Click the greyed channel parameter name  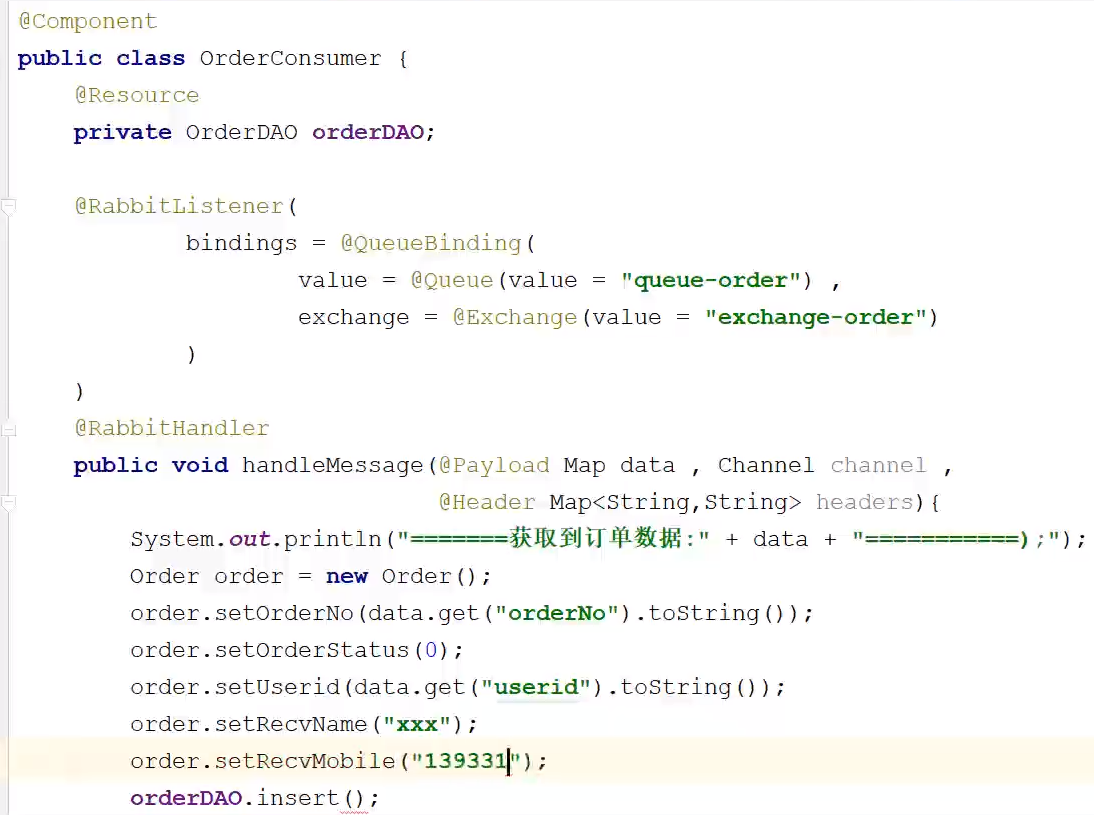tap(878, 465)
